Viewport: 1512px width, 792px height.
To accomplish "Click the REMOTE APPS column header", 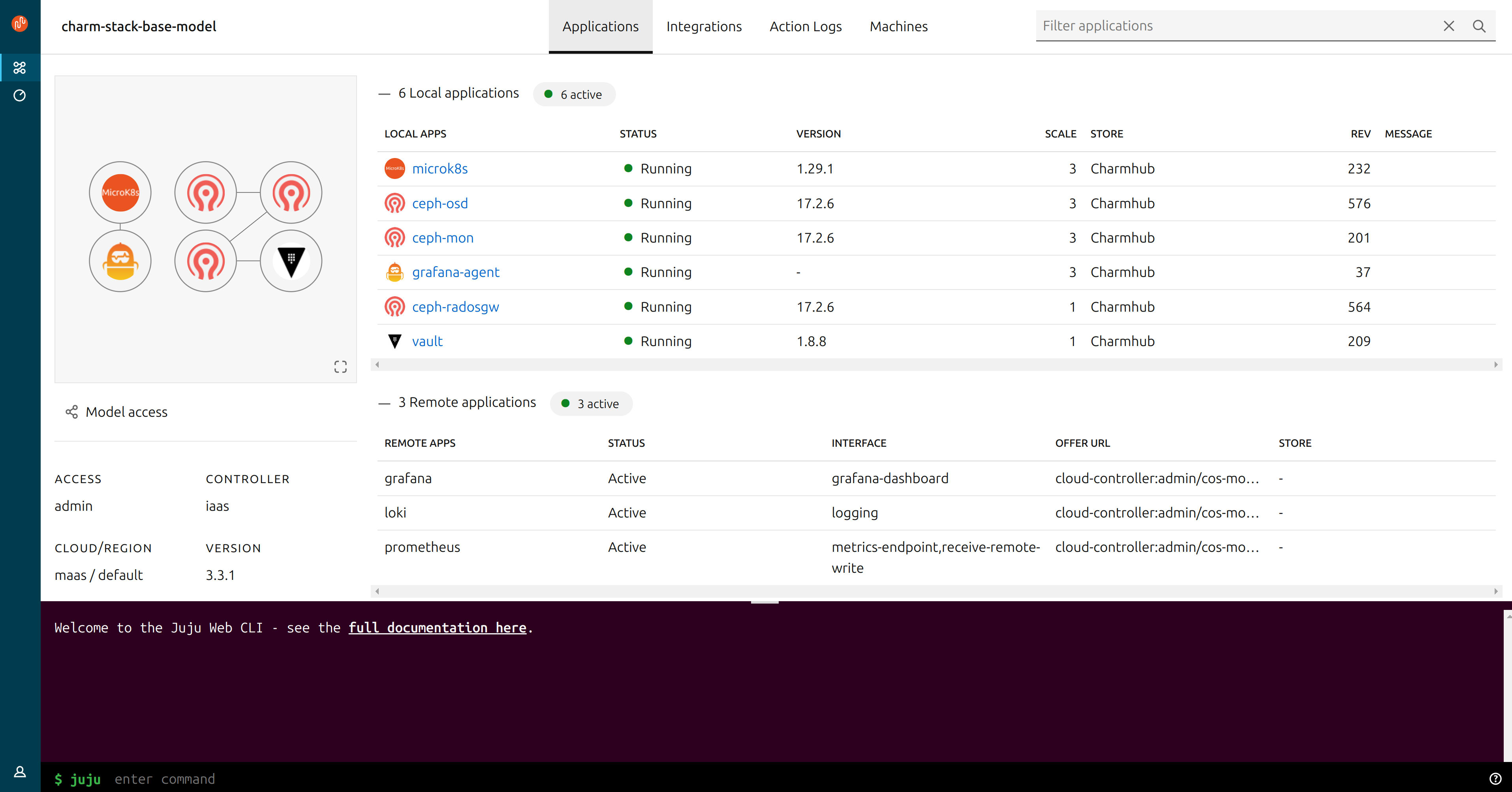I will pos(420,443).
